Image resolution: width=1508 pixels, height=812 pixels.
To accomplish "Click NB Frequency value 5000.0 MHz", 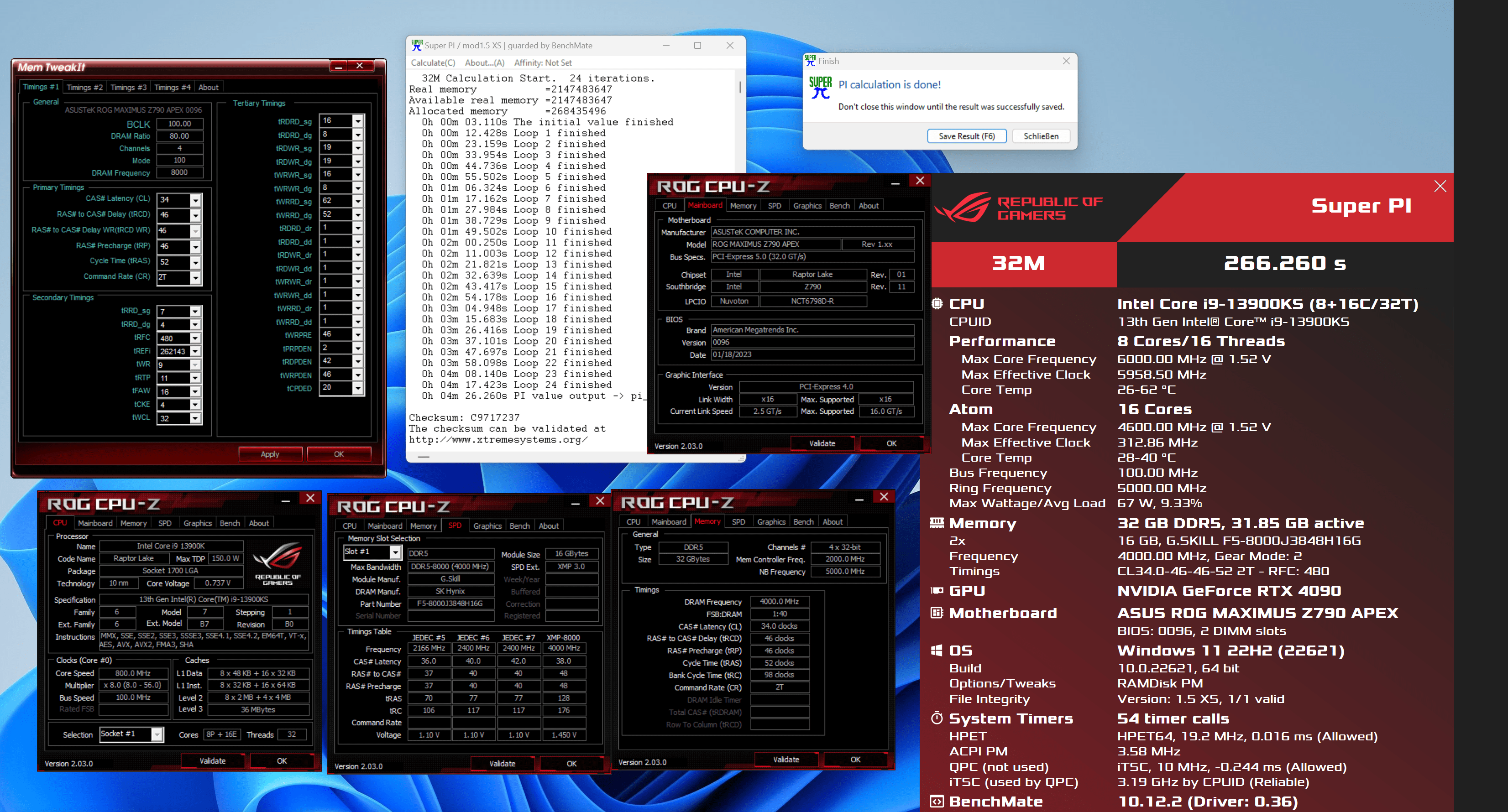I will pos(845,572).
